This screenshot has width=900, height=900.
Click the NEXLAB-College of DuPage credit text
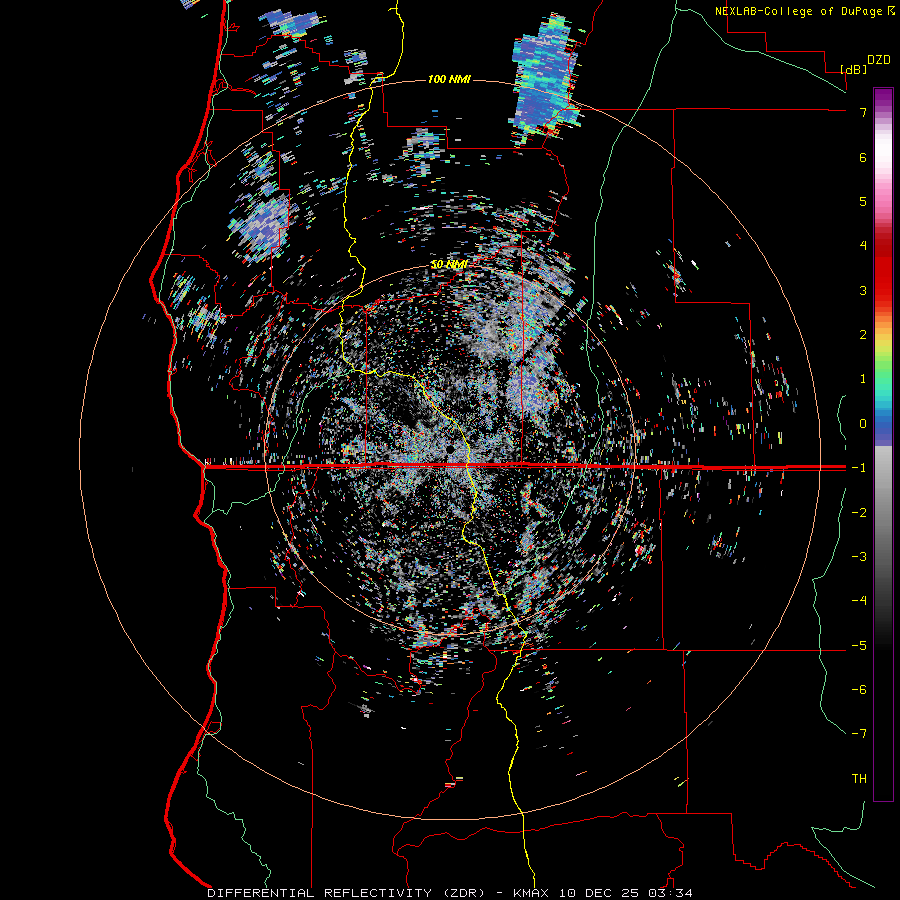[x=798, y=11]
